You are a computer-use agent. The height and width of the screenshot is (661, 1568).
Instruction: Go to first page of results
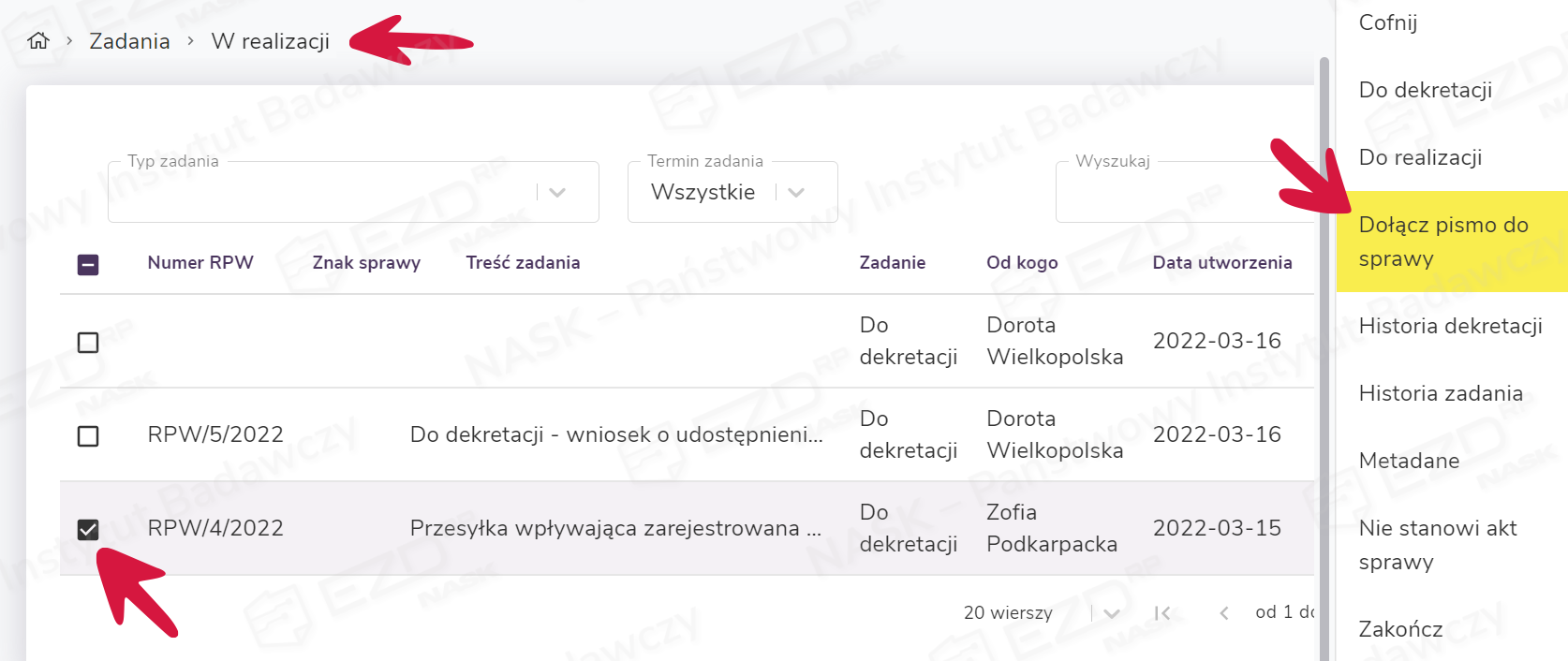pyautogui.click(x=1162, y=613)
